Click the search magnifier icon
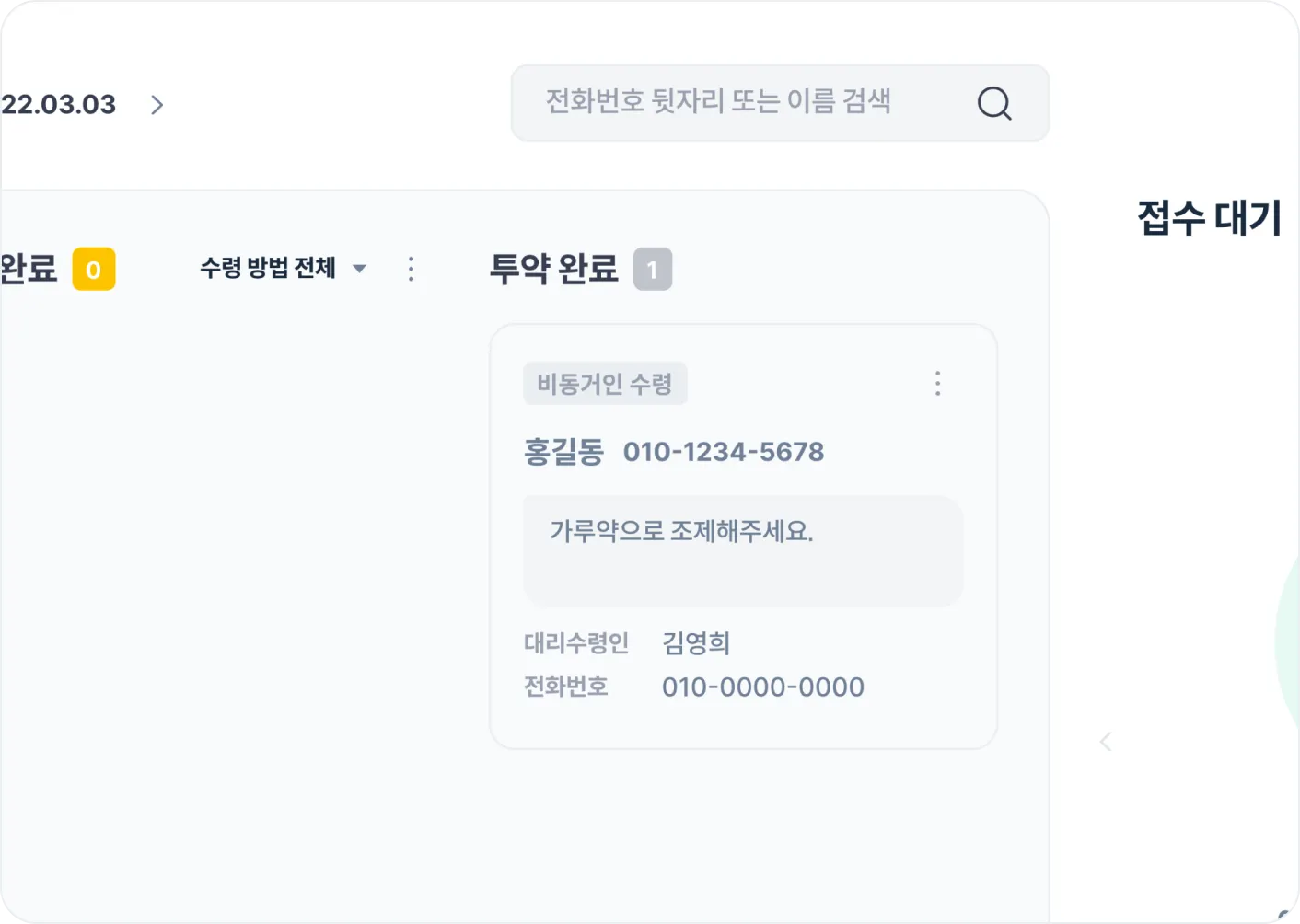This screenshot has height=924, width=1300. tap(994, 103)
